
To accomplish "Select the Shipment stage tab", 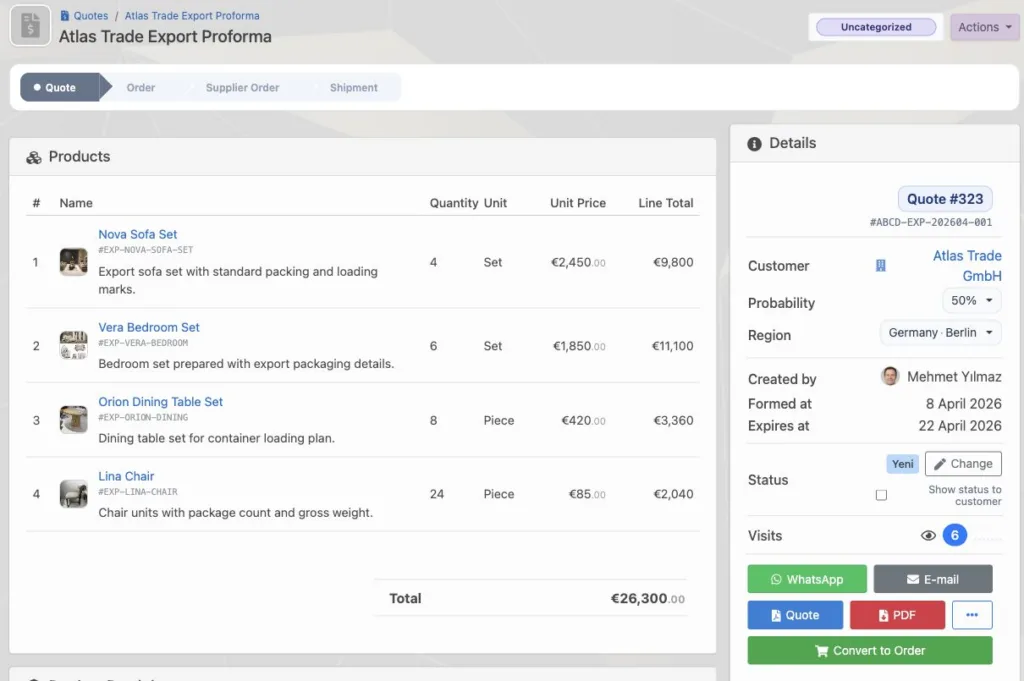I will tap(353, 87).
